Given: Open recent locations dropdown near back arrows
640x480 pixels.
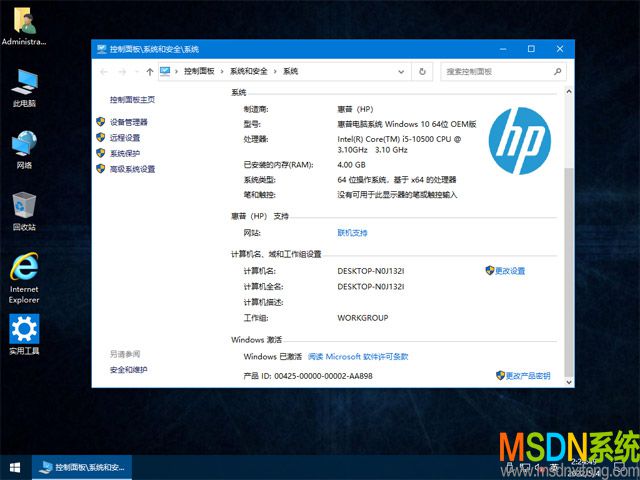Looking at the screenshot, I should [137, 72].
